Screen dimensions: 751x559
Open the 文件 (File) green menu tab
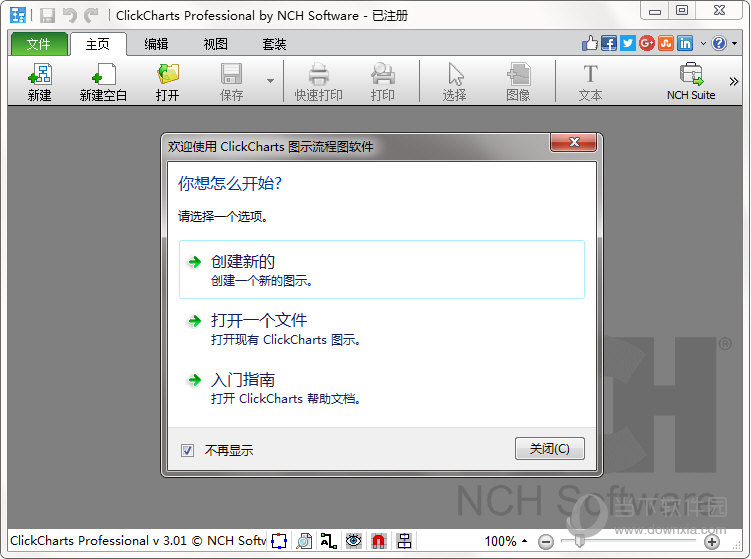tap(39, 44)
